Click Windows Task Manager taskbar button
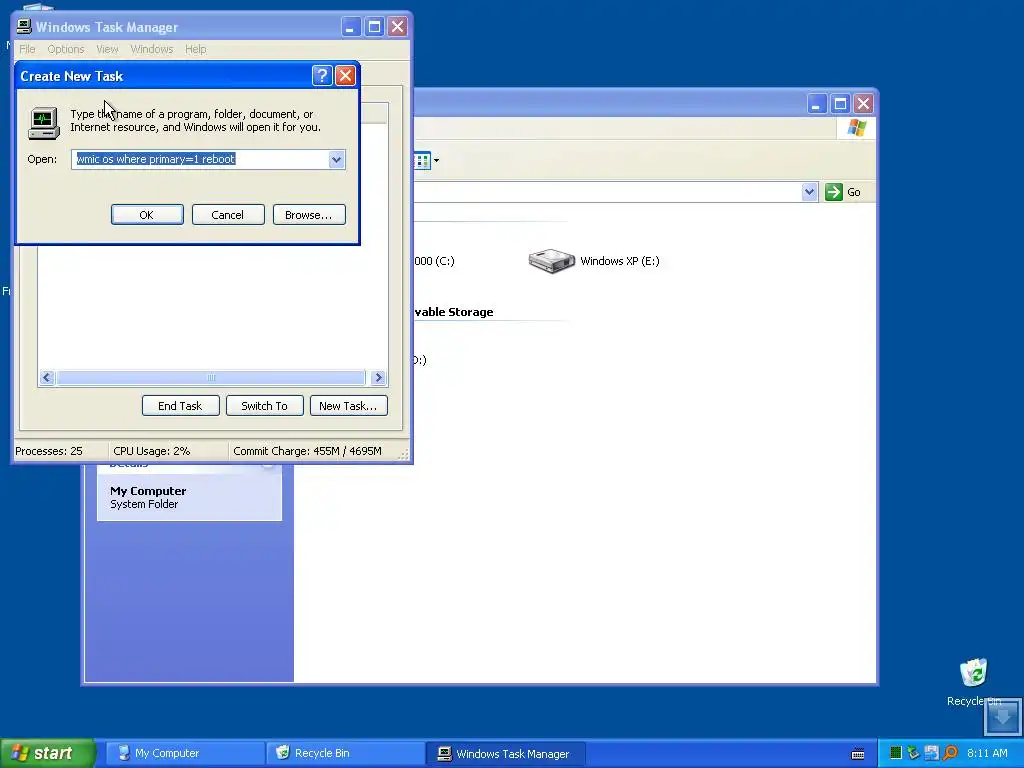This screenshot has height=768, width=1024. coord(505,753)
